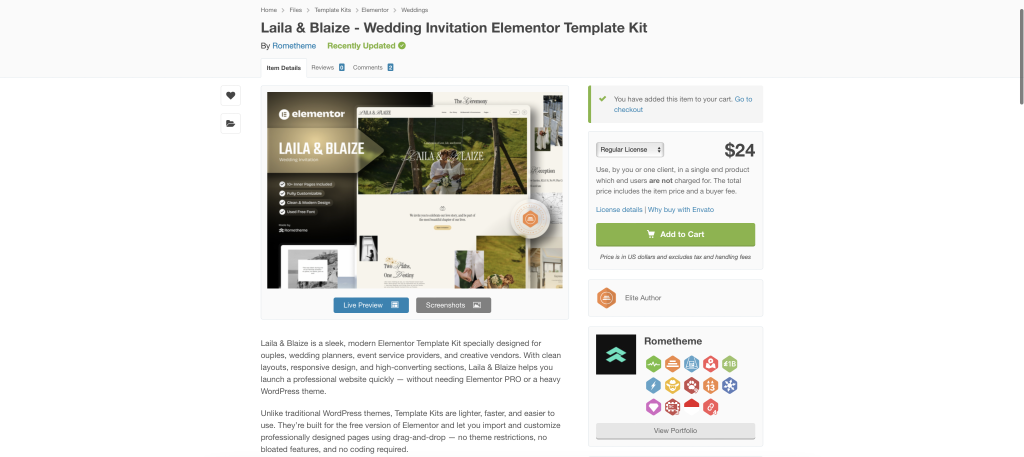Click the Screenshots button
The width and height of the screenshot is (1024, 457).
pyautogui.click(x=453, y=305)
